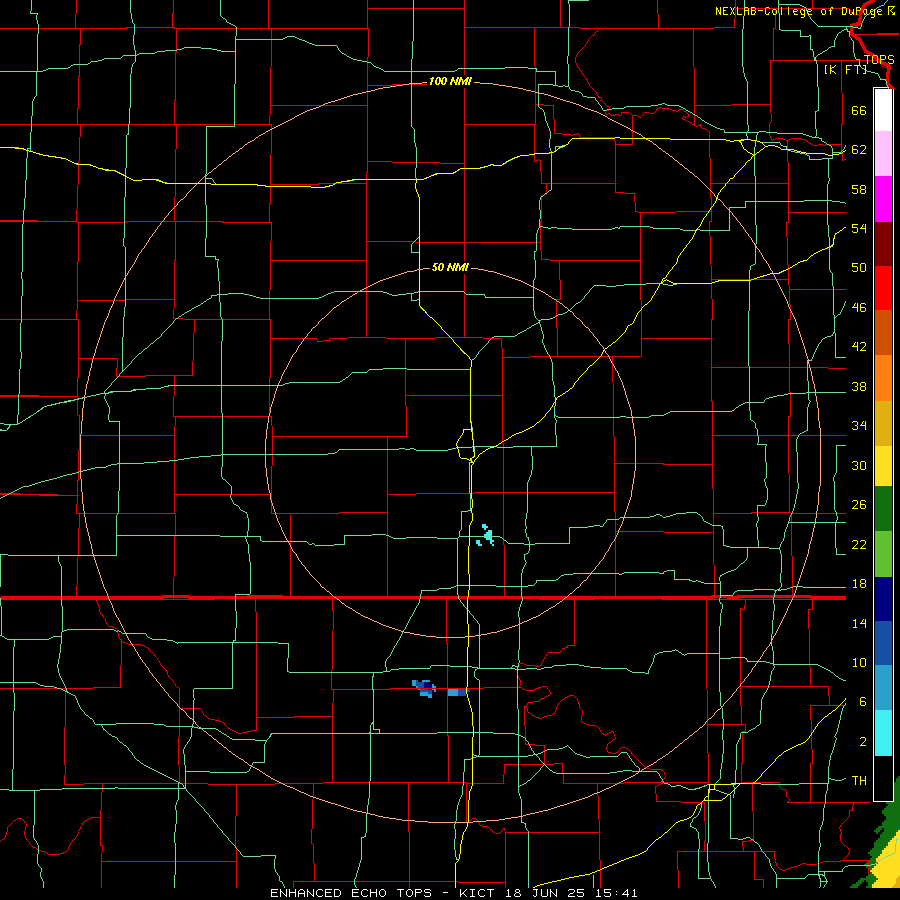Screen dimensions: 900x900
Task: Click the 2 legend value label
Action: [863, 741]
